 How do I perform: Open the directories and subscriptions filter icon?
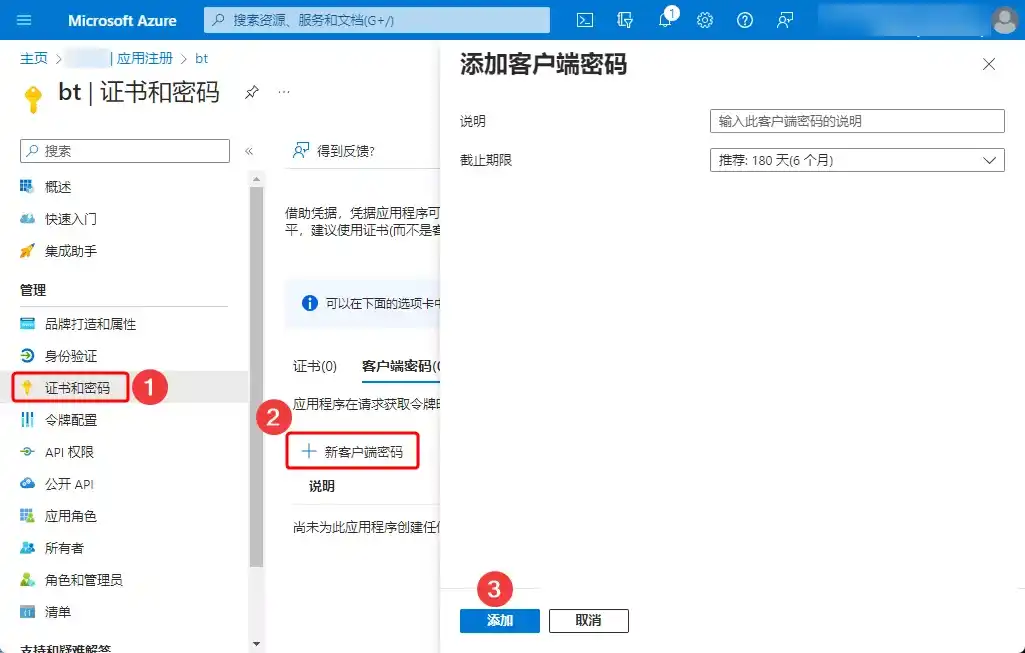(x=625, y=19)
